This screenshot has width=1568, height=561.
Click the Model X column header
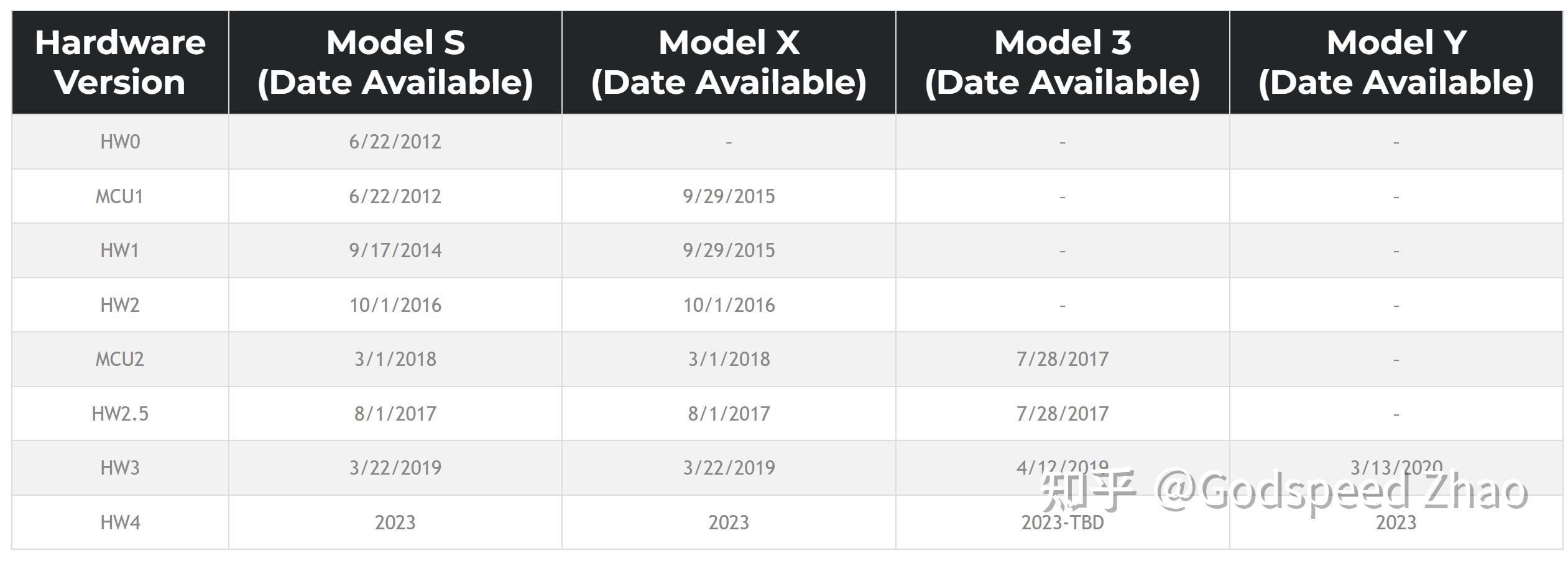pyautogui.click(x=729, y=62)
